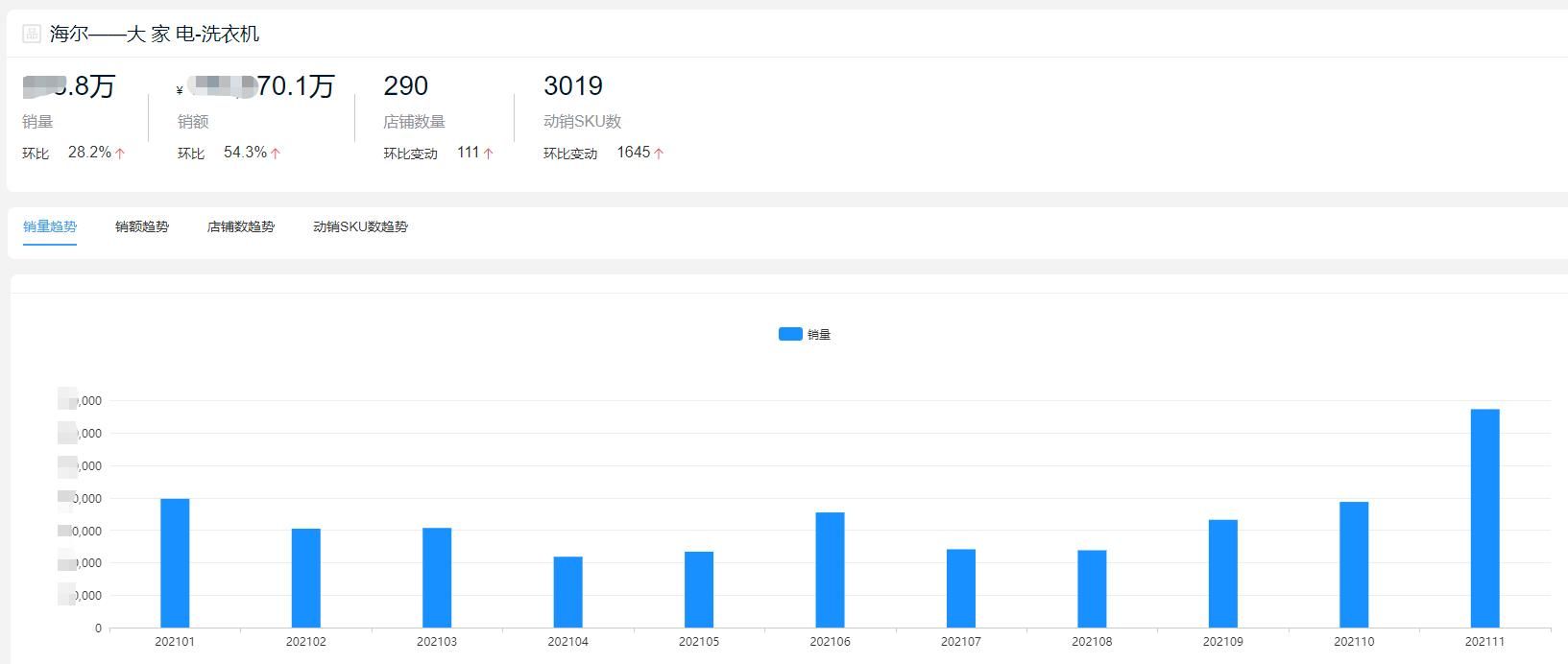
Task: Click the 202101 bar
Action: pyautogui.click(x=175, y=563)
